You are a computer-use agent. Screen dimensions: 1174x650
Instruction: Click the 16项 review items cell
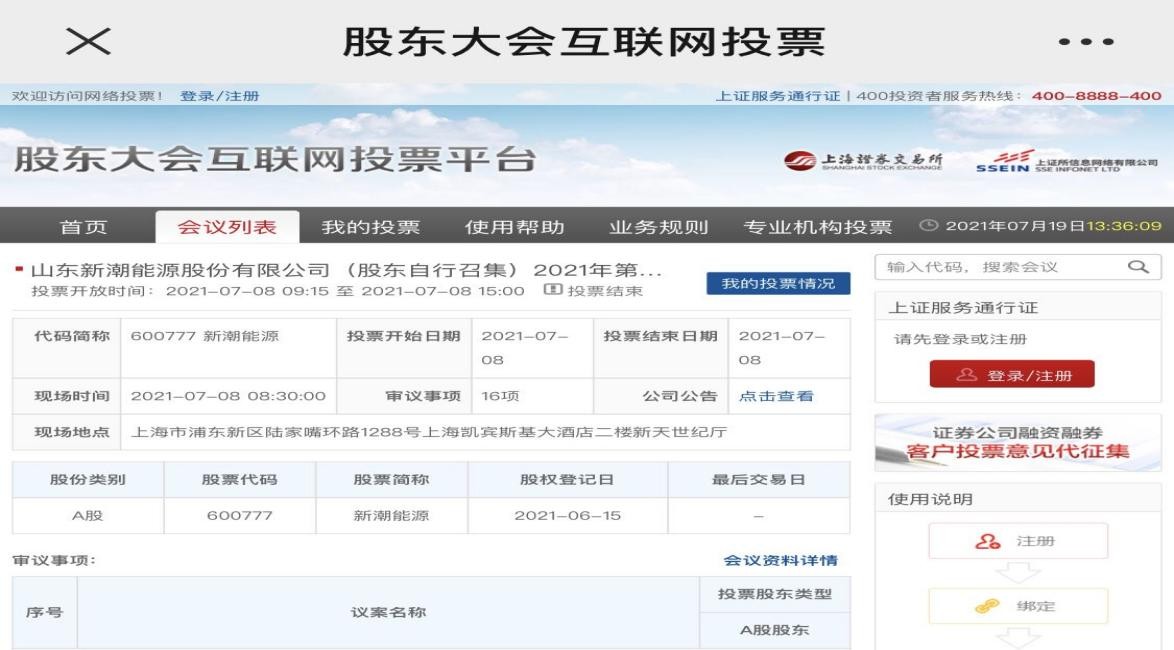[x=532, y=396]
